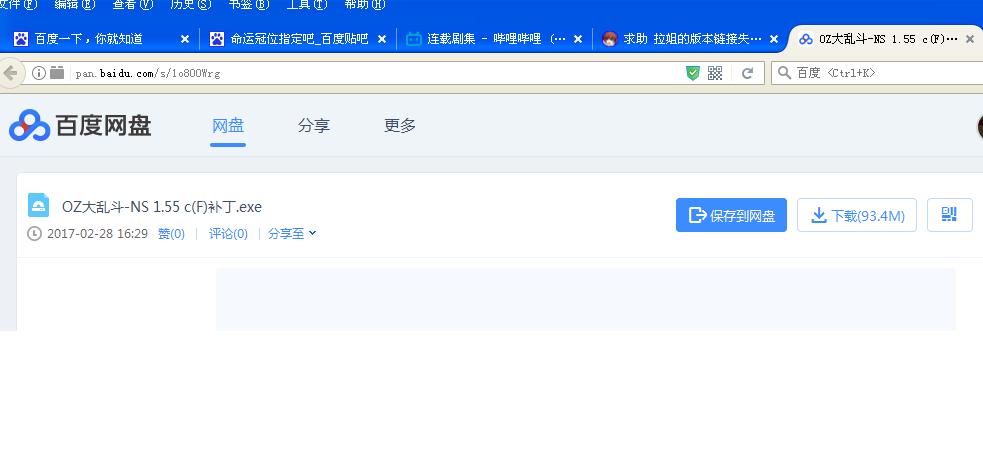This screenshot has height=450, width=983.
Task: Select the 分享 navigation item
Action: pyautogui.click(x=313, y=126)
